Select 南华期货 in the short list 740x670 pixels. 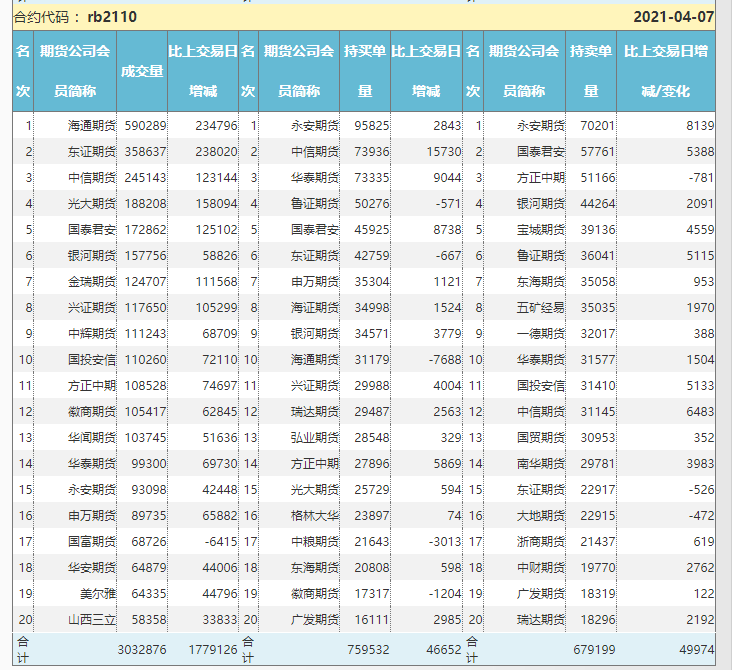point(540,463)
